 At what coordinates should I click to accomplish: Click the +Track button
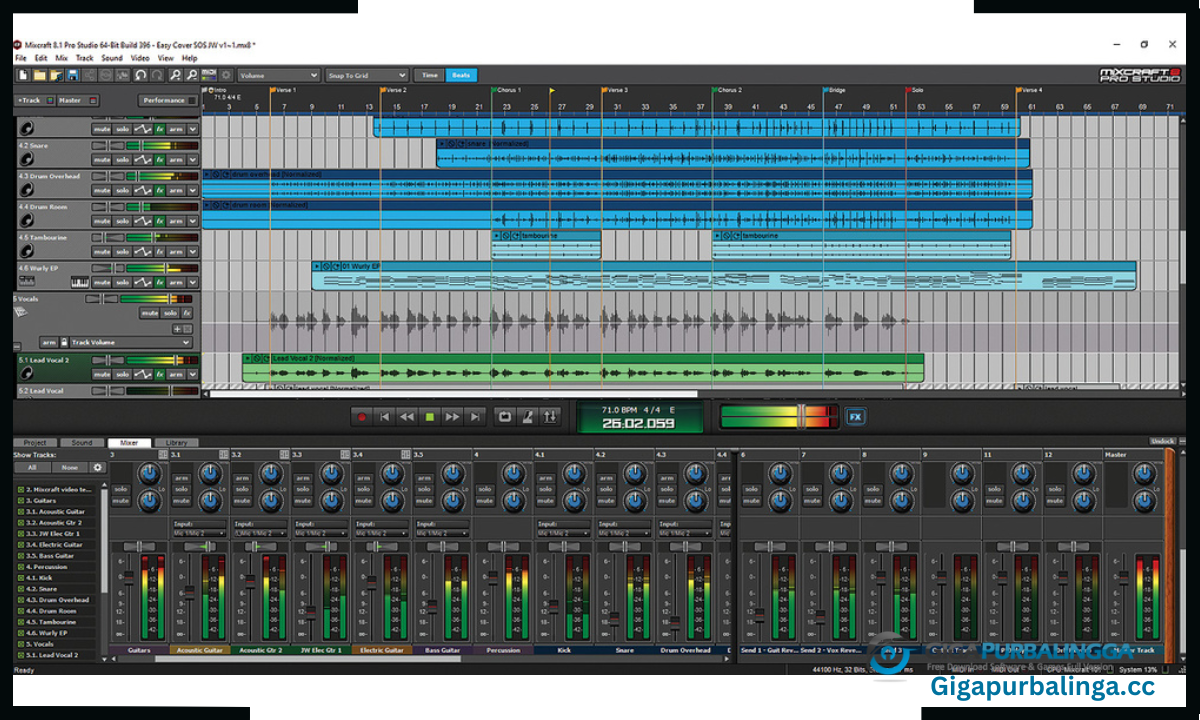click(x=35, y=100)
